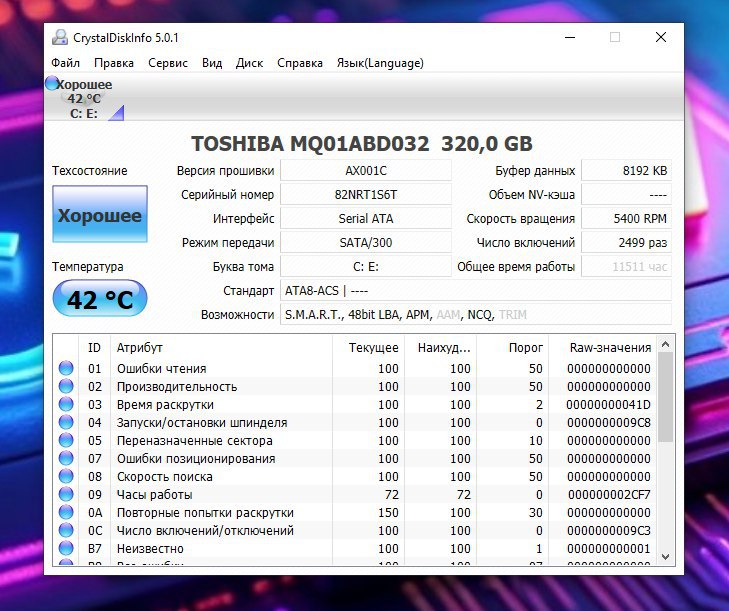
Task: Click the large Хорошее health status button
Action: coord(100,214)
